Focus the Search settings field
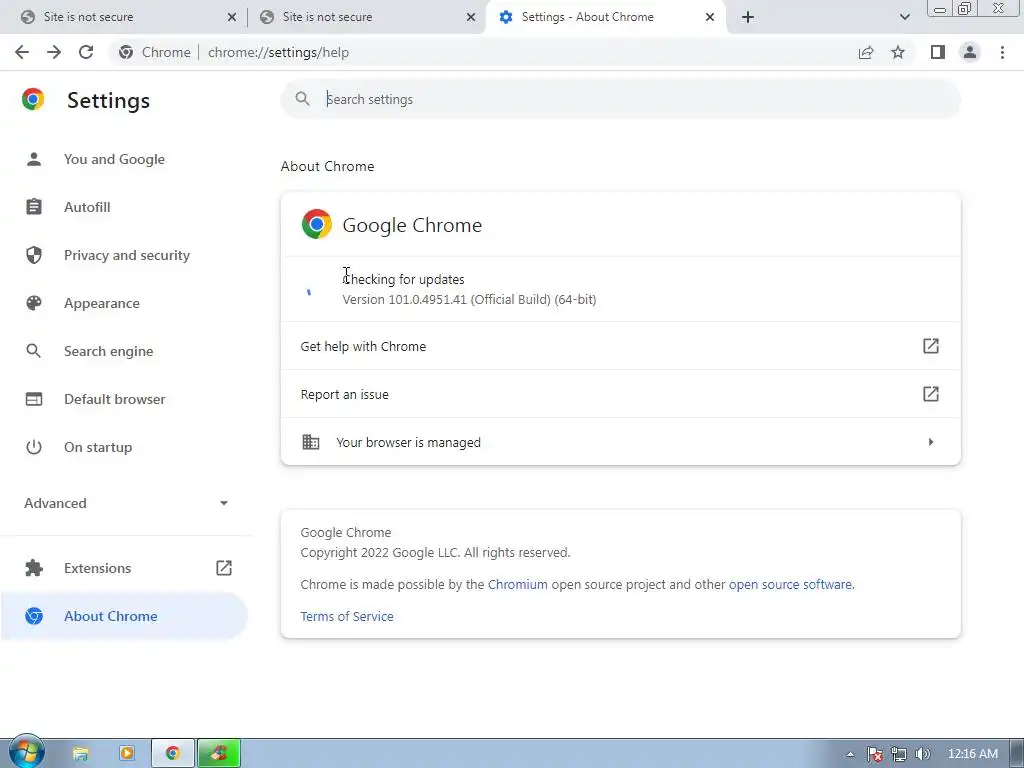Screen dimensions: 1024x768 point(620,99)
